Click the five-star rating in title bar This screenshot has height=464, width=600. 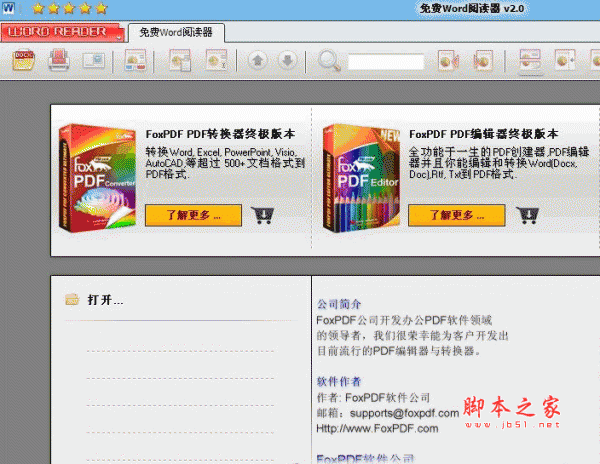click(69, 8)
